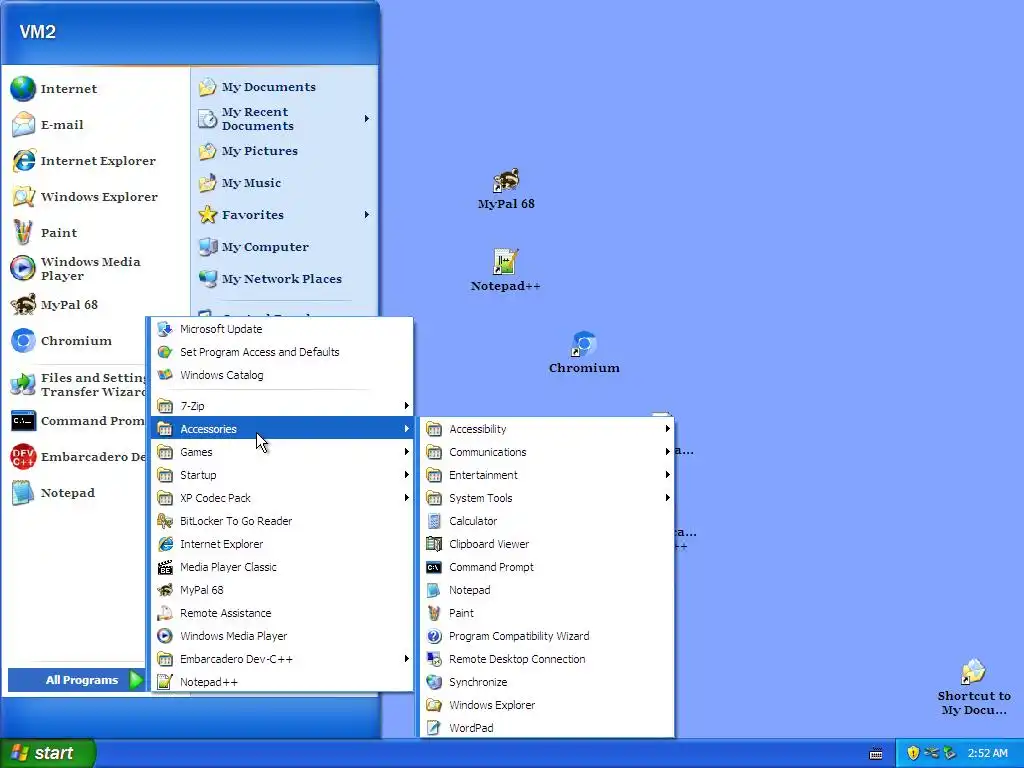Image resolution: width=1024 pixels, height=768 pixels.
Task: Open Notepad++ in All Programs list
Action: 282,682
